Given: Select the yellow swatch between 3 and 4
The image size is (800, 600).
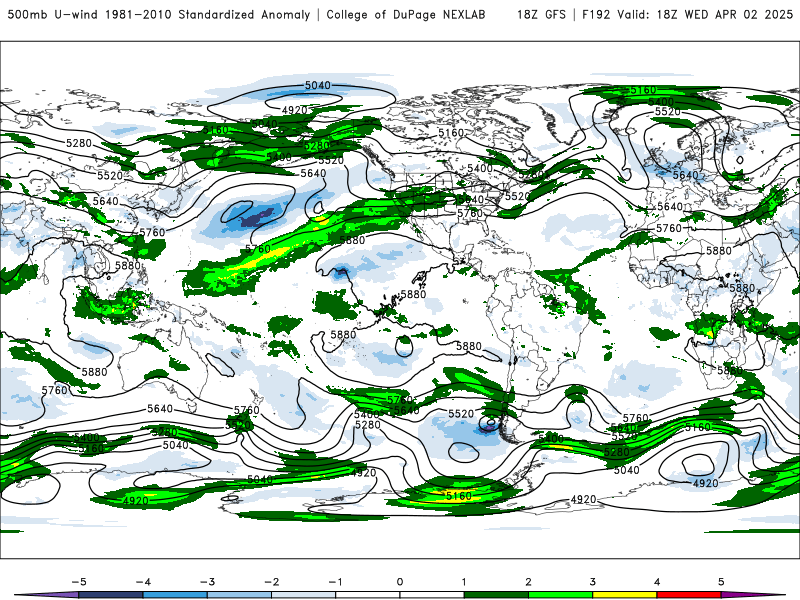Looking at the screenshot, I should pos(624,595).
